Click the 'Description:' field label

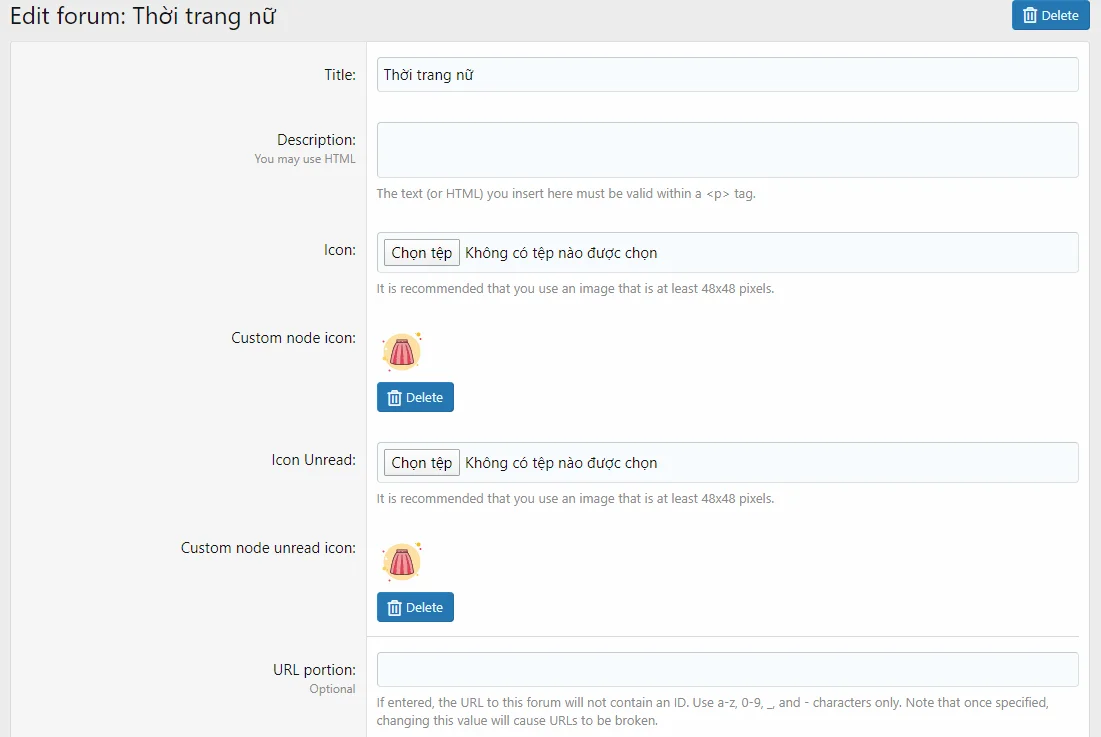point(316,140)
